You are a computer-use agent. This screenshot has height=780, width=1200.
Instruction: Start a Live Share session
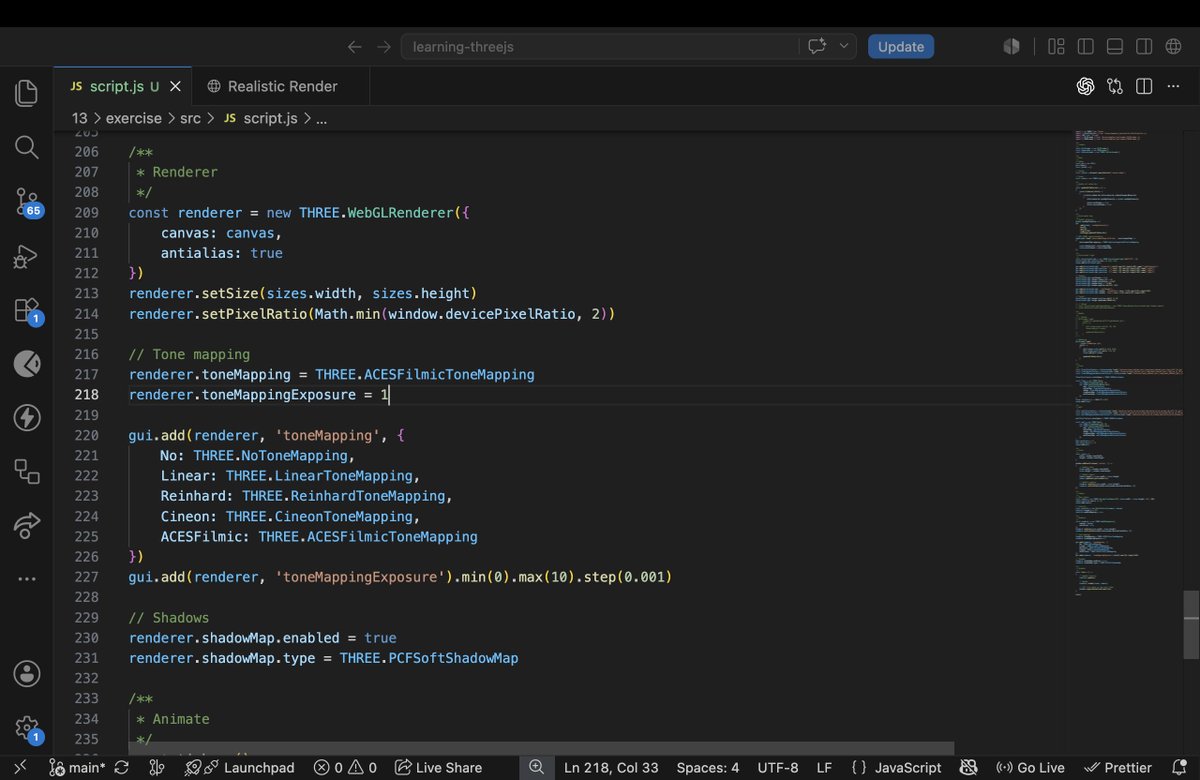point(438,768)
